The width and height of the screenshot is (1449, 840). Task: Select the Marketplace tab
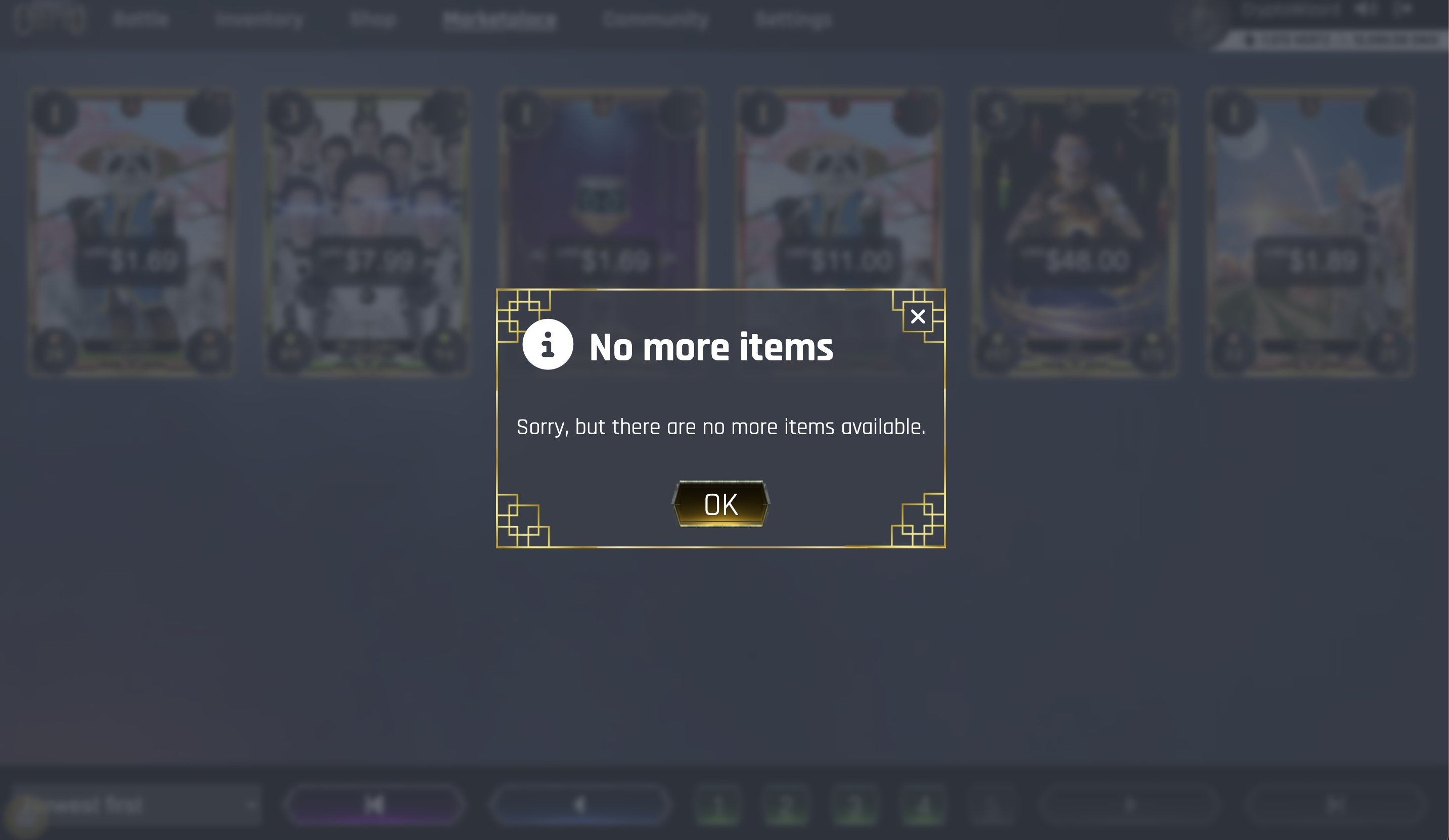[500, 20]
